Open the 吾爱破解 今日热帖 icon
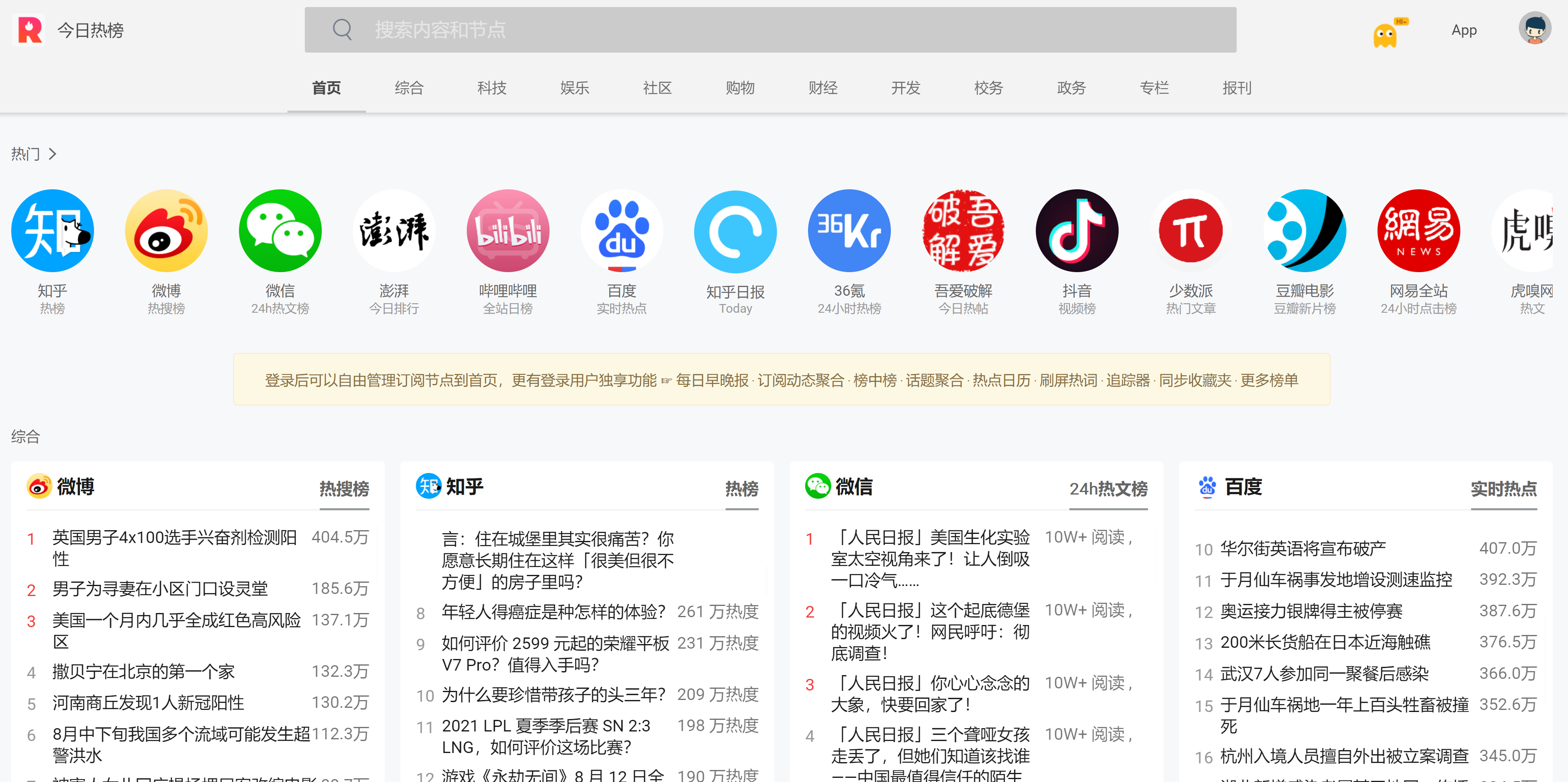Image resolution: width=1568 pixels, height=782 pixels. click(x=963, y=231)
